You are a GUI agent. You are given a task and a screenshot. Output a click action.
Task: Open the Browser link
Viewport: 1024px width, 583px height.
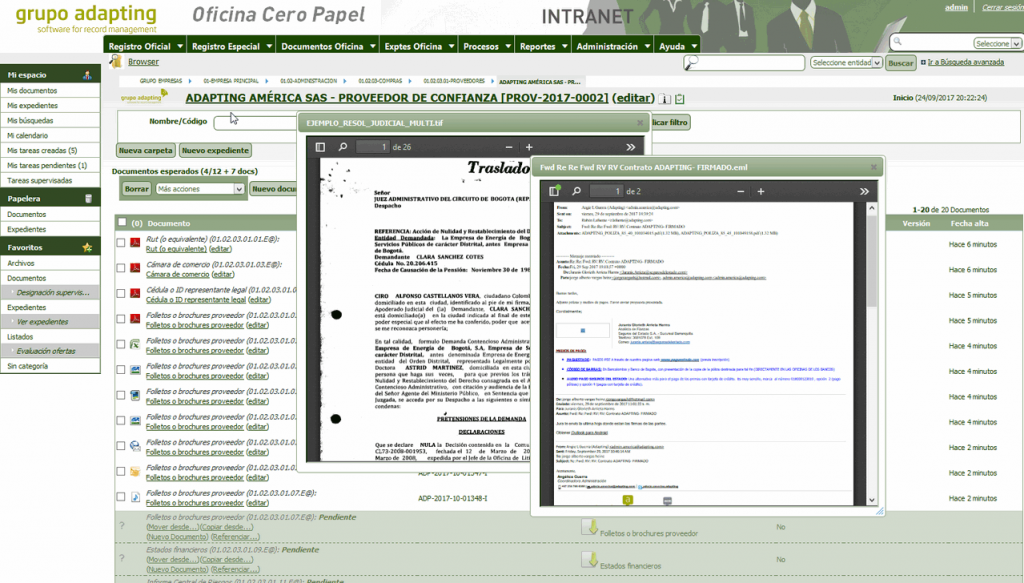[x=143, y=61]
